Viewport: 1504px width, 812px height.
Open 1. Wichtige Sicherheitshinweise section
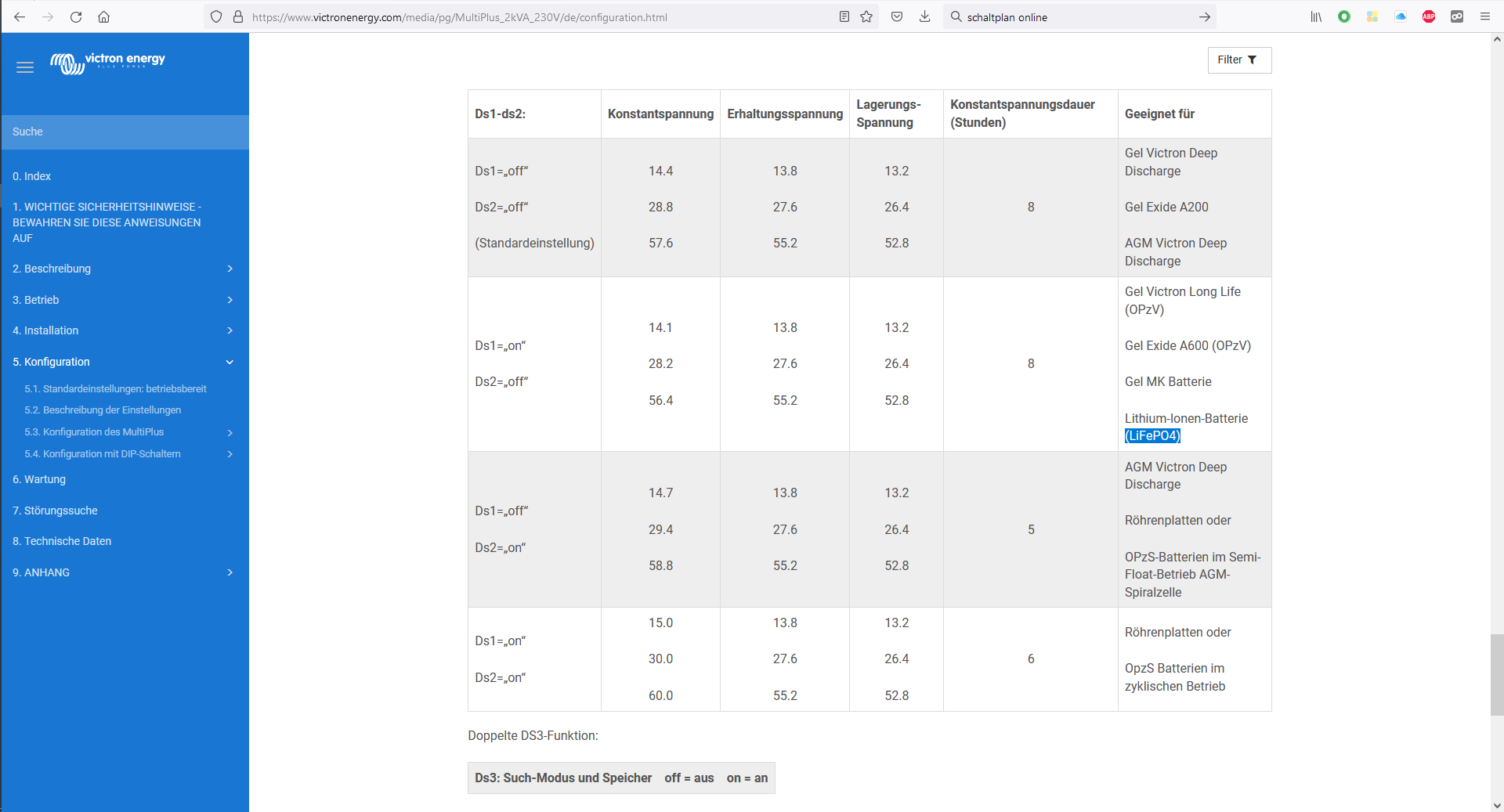point(107,222)
